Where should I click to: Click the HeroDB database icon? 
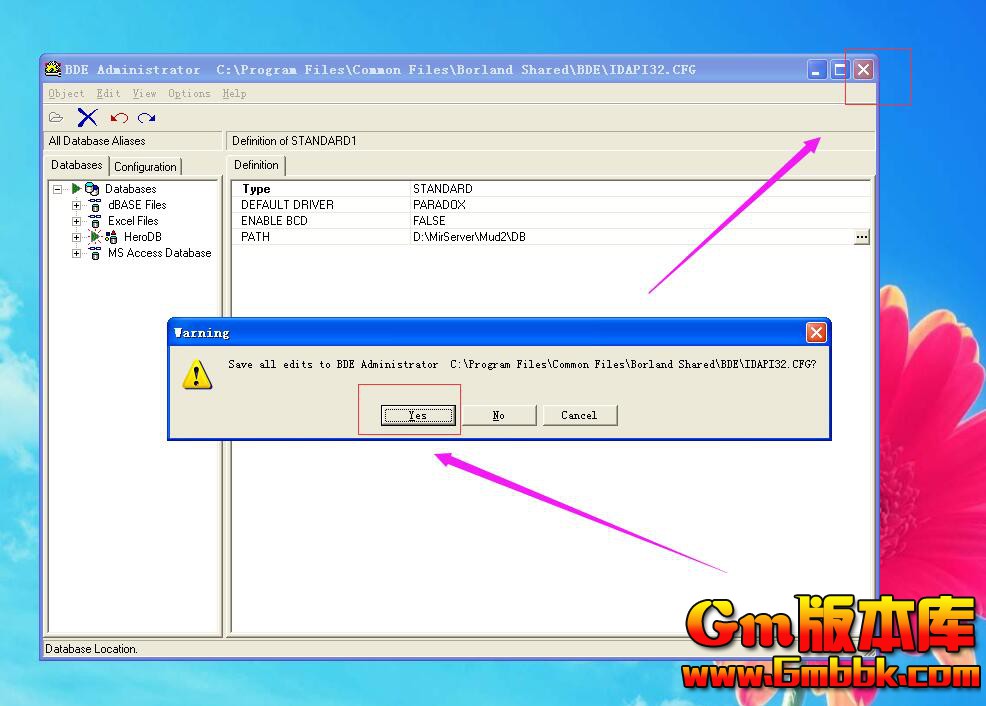tap(111, 237)
